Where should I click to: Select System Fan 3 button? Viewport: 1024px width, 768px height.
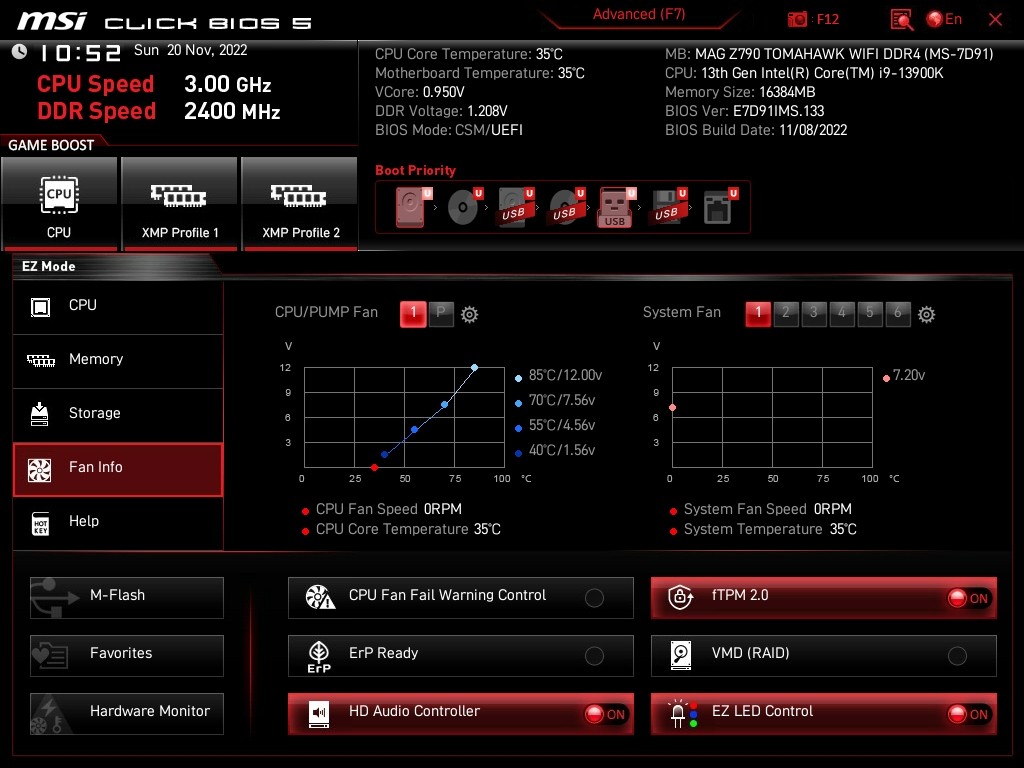(x=814, y=313)
